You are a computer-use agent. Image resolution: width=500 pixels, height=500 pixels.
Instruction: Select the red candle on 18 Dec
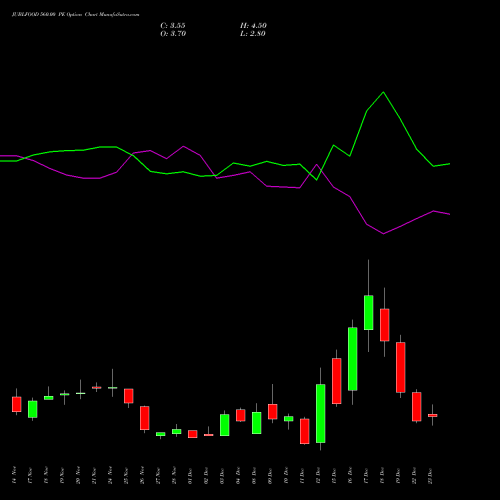click(x=384, y=325)
